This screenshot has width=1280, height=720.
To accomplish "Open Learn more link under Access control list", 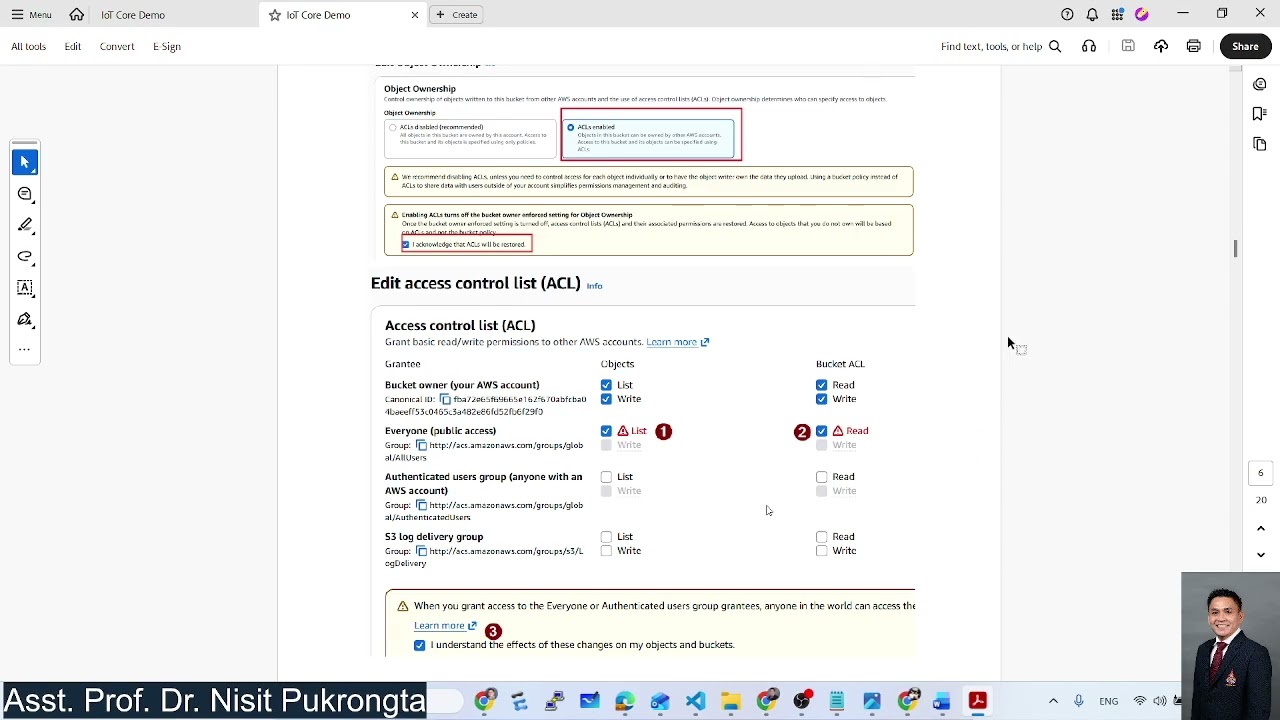I will [x=678, y=342].
